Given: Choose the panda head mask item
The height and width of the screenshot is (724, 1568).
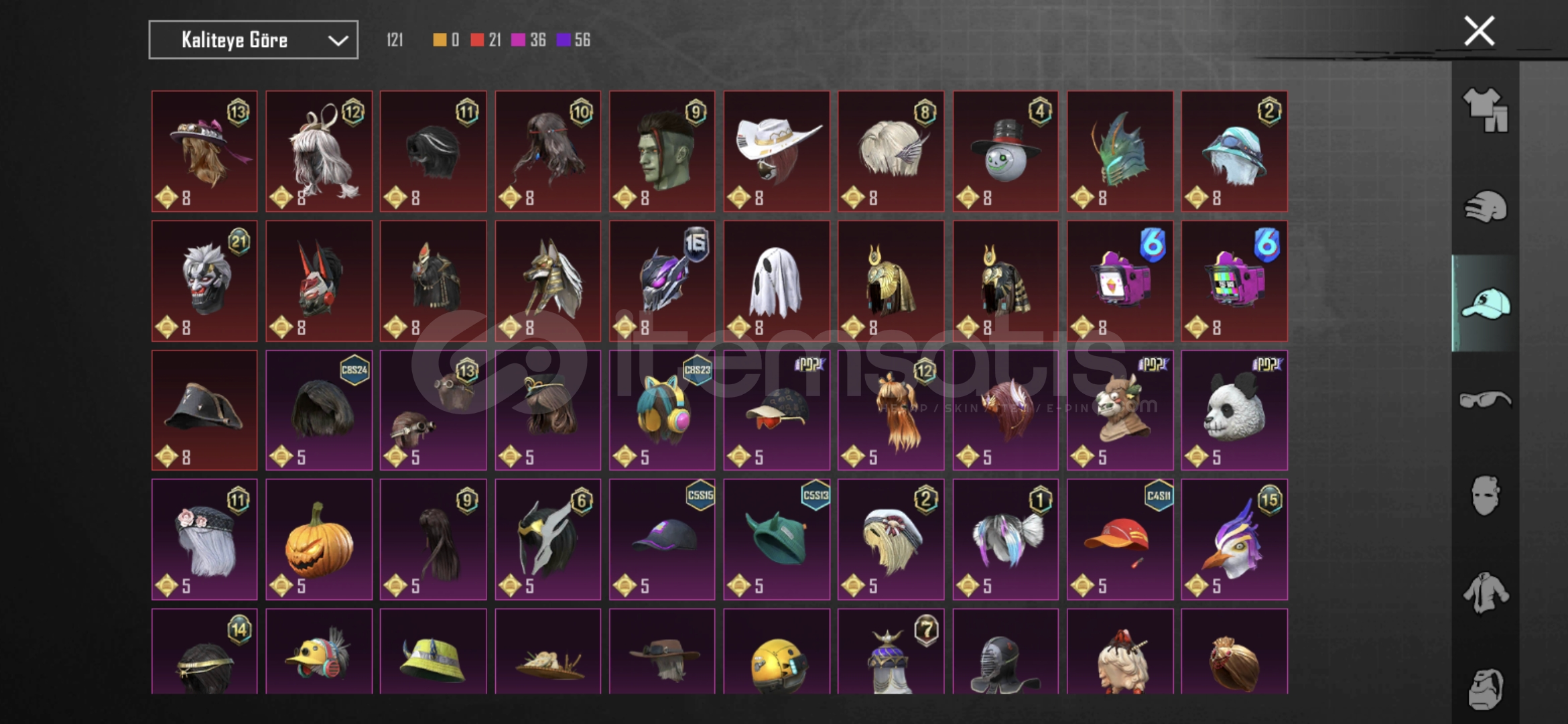Looking at the screenshot, I should [x=1234, y=410].
